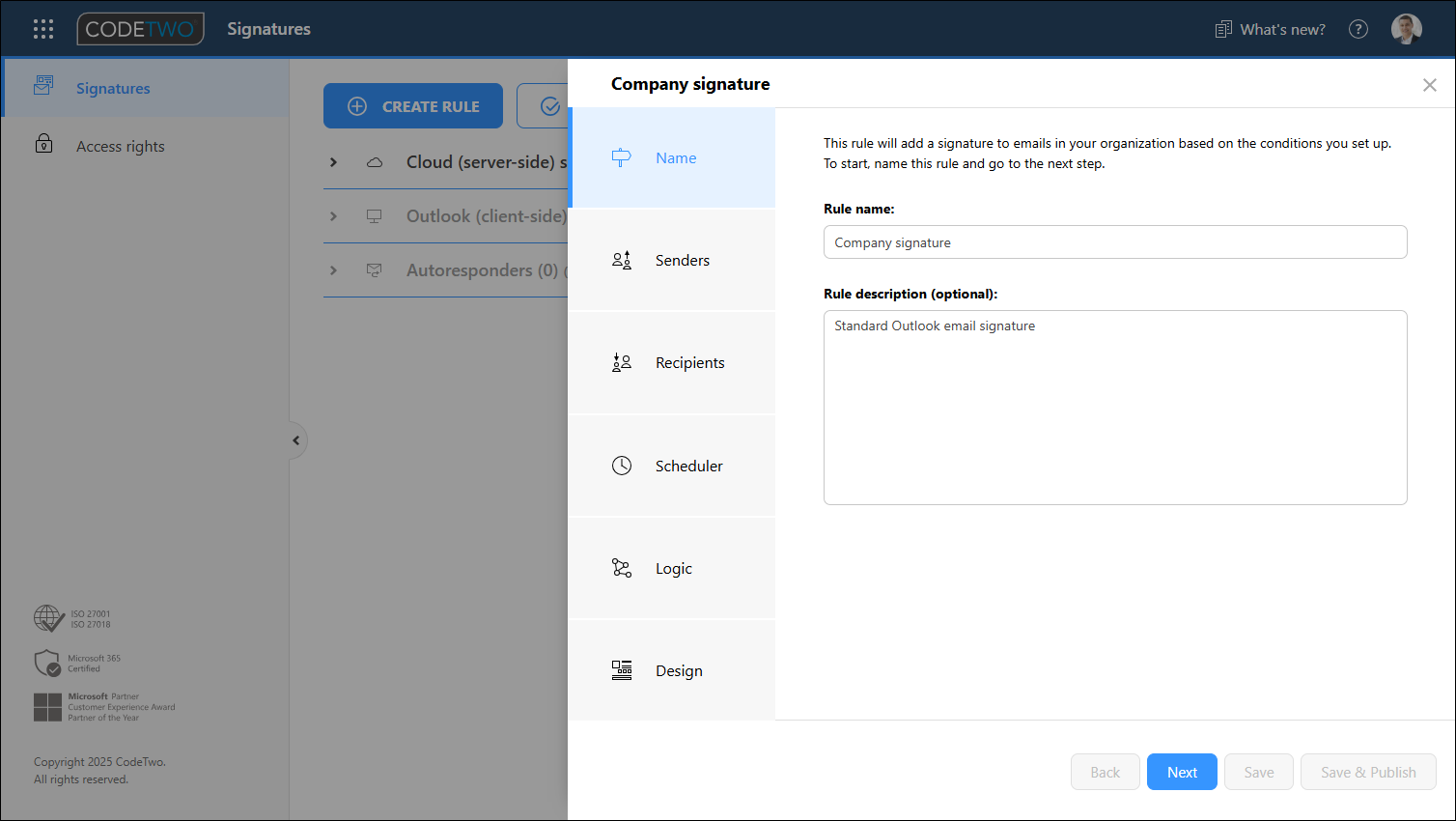1456x821 pixels.
Task: Switch to the Name step tab
Action: pyautogui.click(x=674, y=157)
